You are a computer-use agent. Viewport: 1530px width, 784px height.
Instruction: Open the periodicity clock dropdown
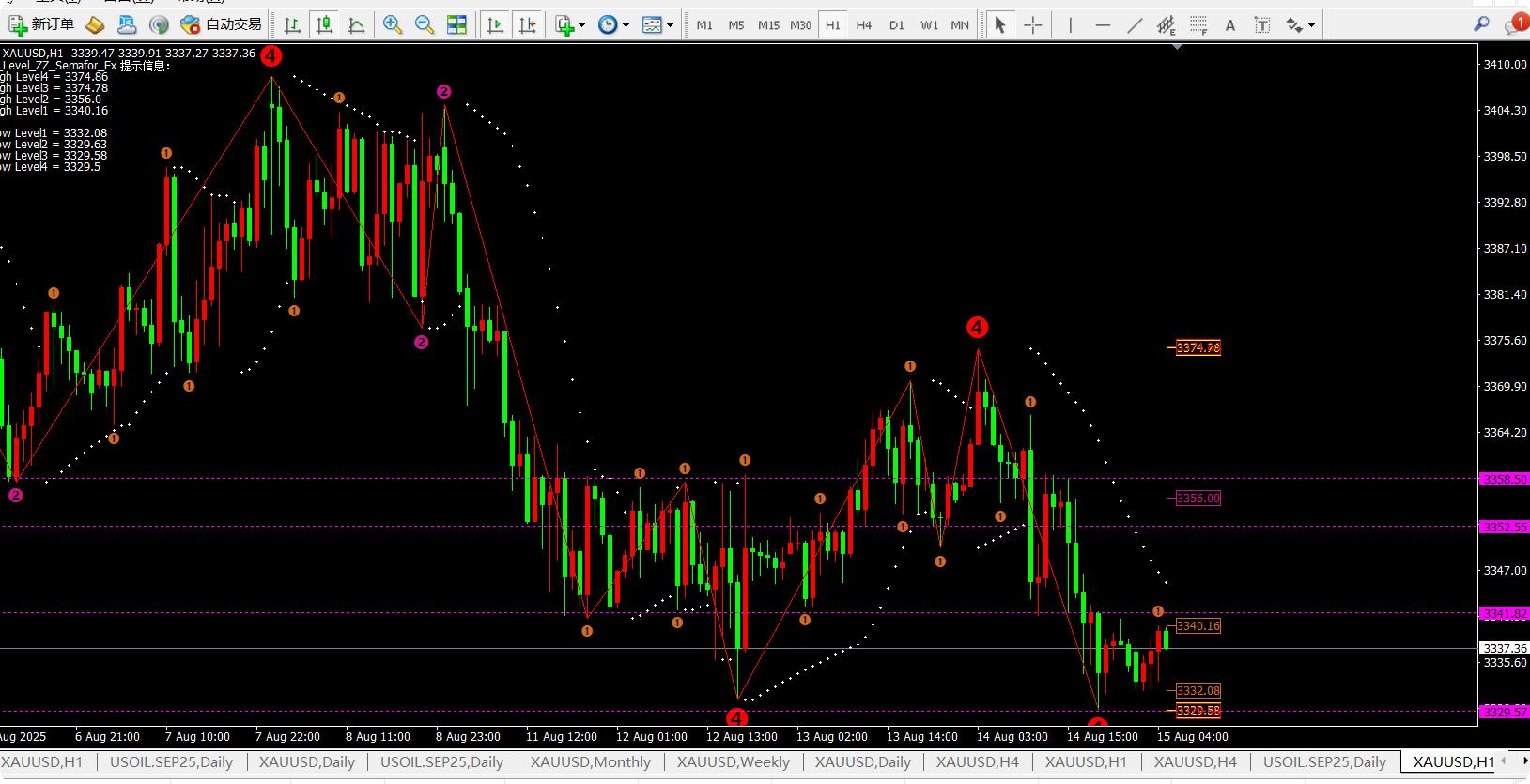pyautogui.click(x=613, y=25)
